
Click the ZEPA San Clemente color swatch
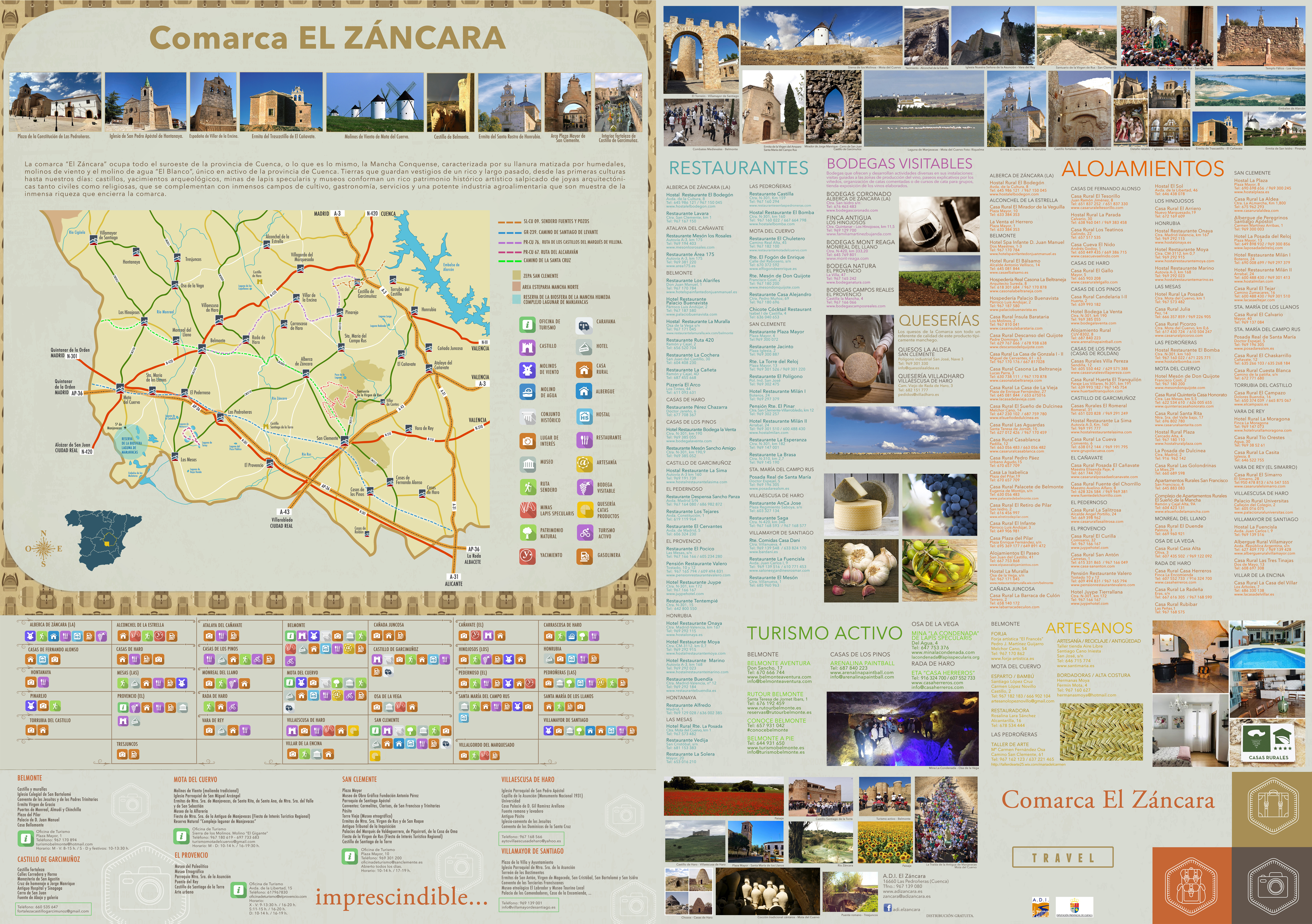tap(517, 275)
